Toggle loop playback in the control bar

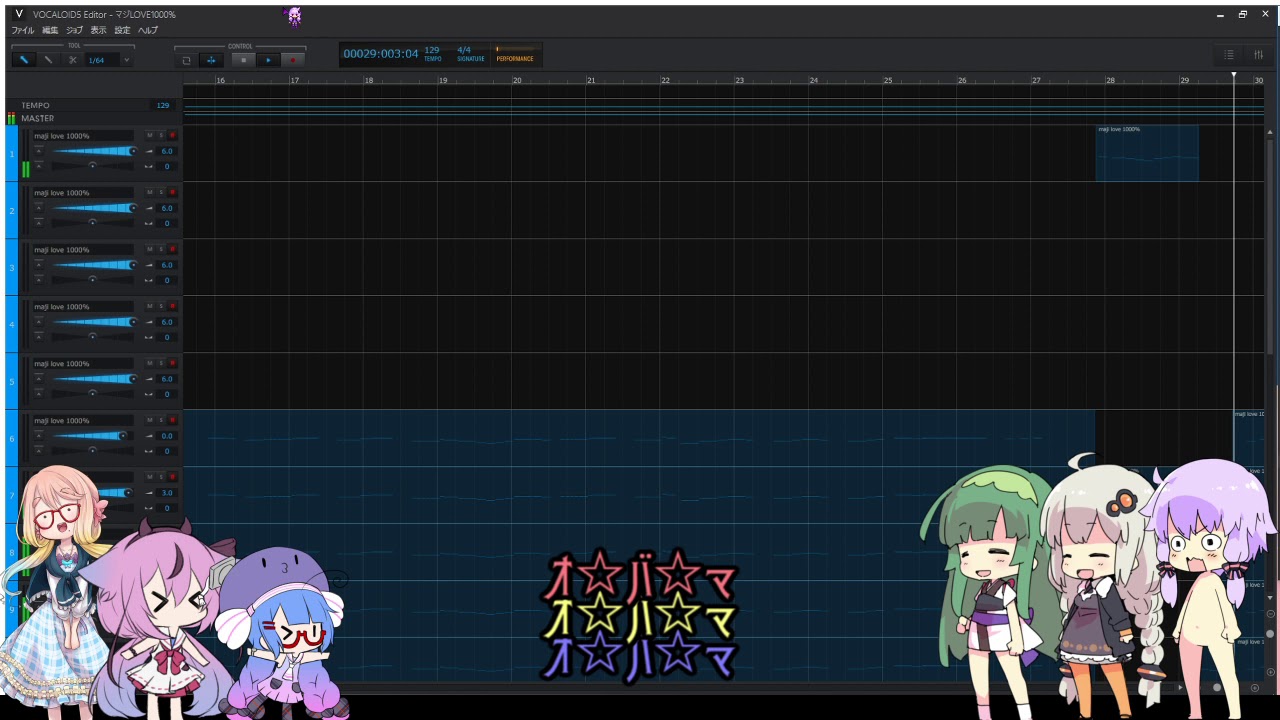click(186, 60)
